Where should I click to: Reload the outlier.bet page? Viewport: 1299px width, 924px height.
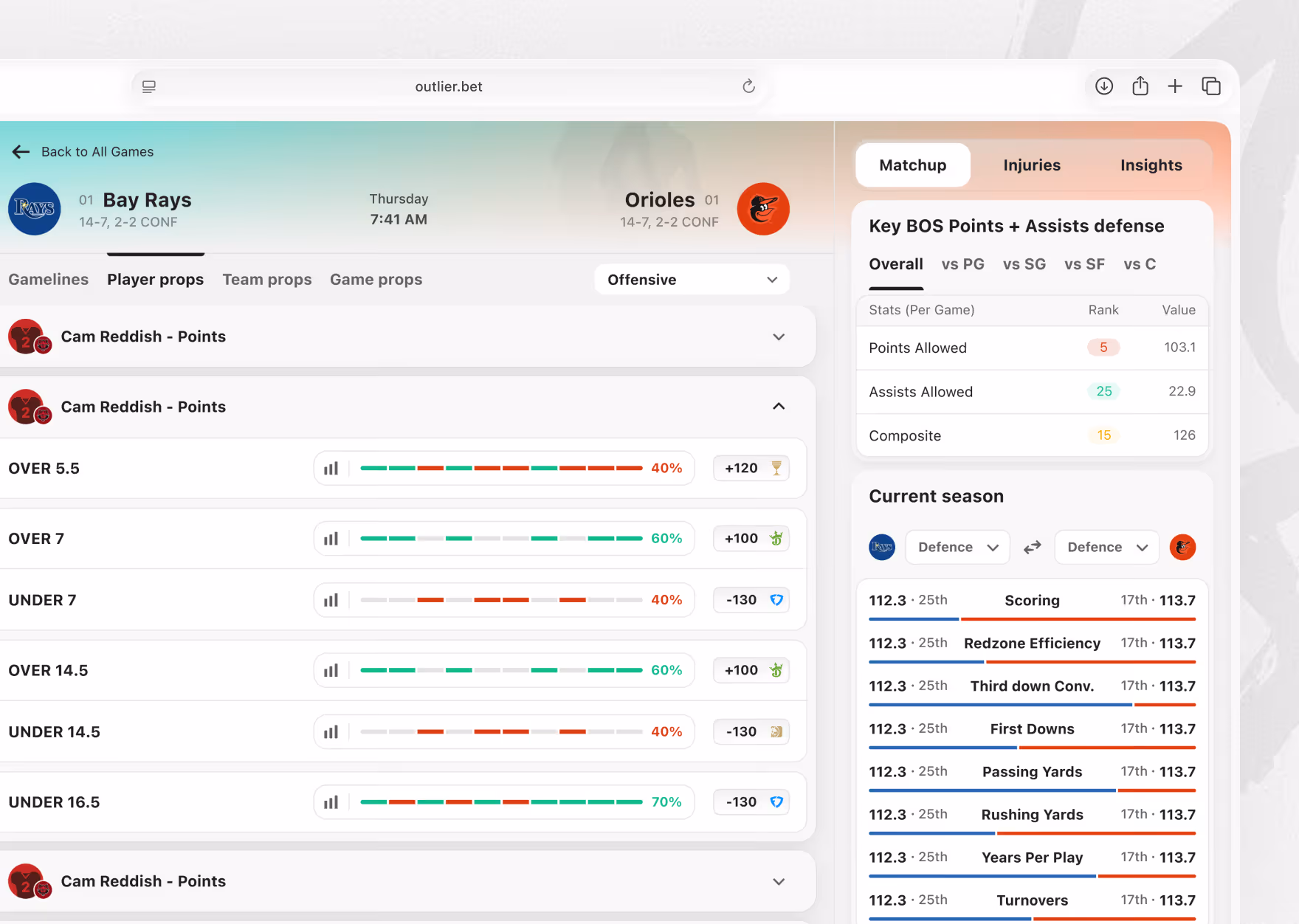(748, 86)
